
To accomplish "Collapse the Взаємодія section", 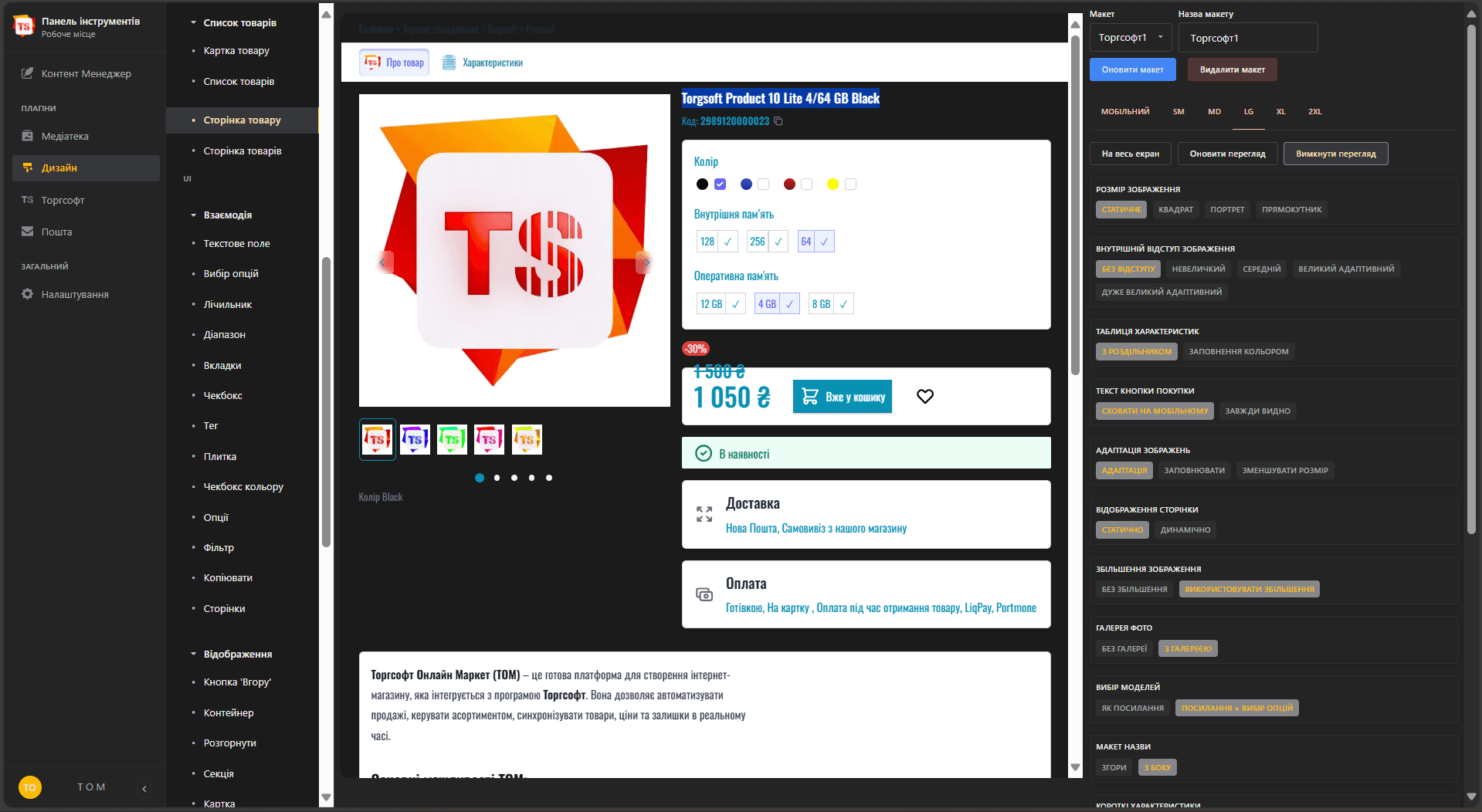I will coord(194,215).
